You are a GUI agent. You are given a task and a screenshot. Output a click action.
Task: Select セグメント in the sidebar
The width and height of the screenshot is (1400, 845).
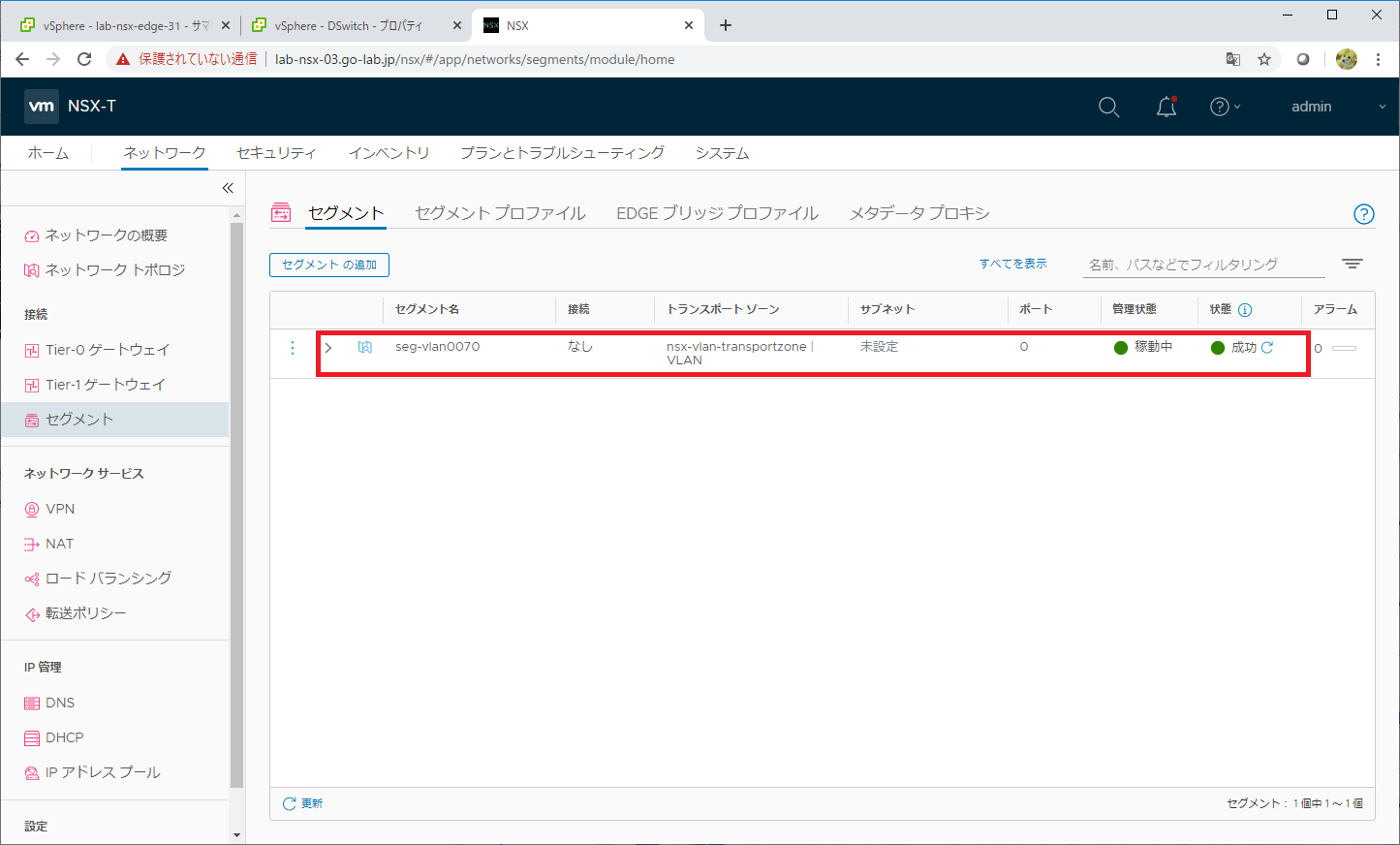[x=114, y=420]
